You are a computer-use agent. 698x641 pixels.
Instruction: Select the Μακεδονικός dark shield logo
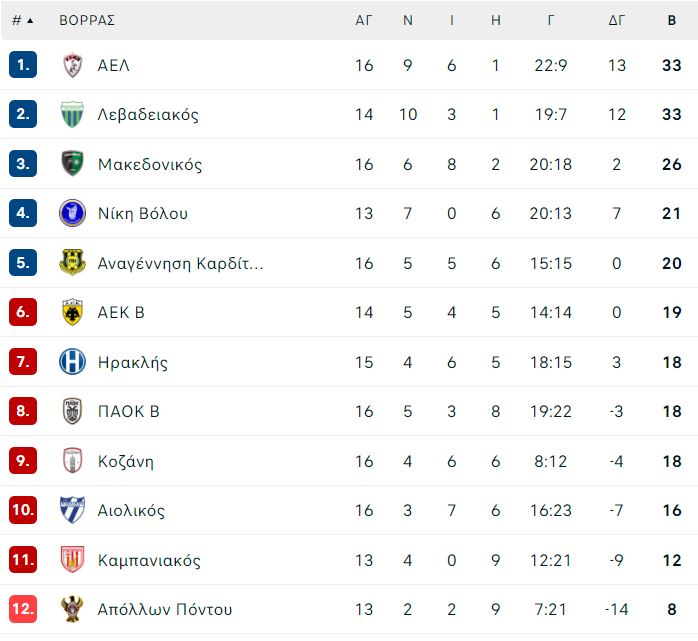[x=72, y=163]
